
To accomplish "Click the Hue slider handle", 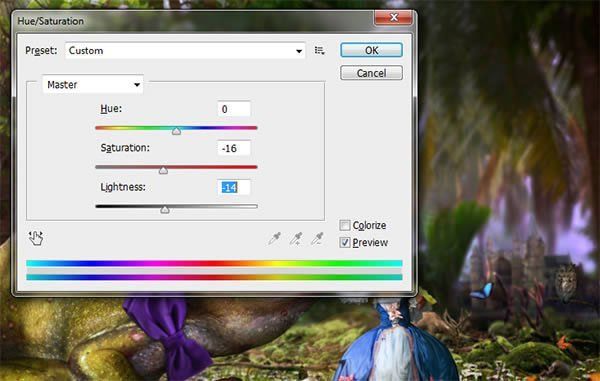I will pyautogui.click(x=176, y=131).
